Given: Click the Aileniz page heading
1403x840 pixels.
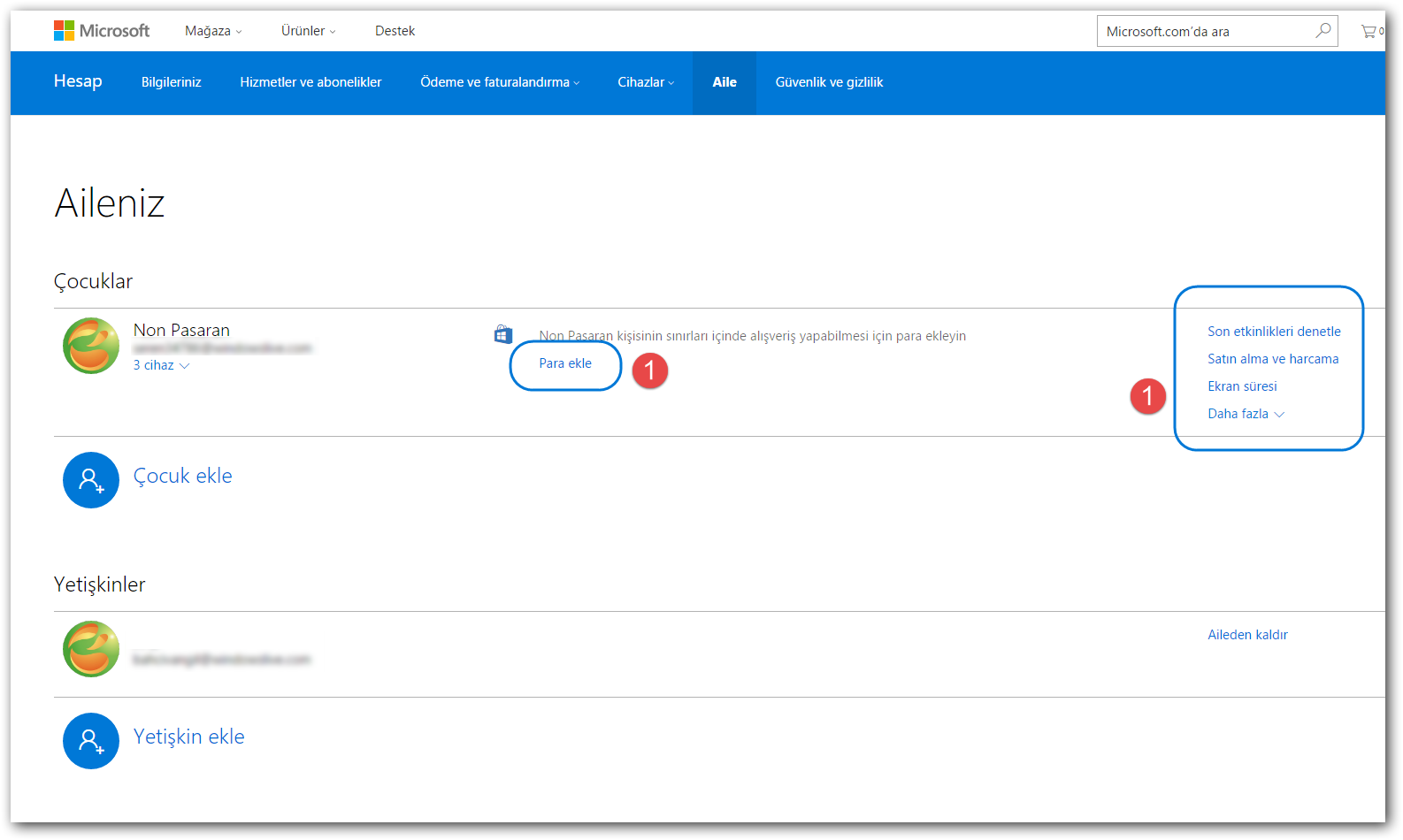Looking at the screenshot, I should 110,203.
